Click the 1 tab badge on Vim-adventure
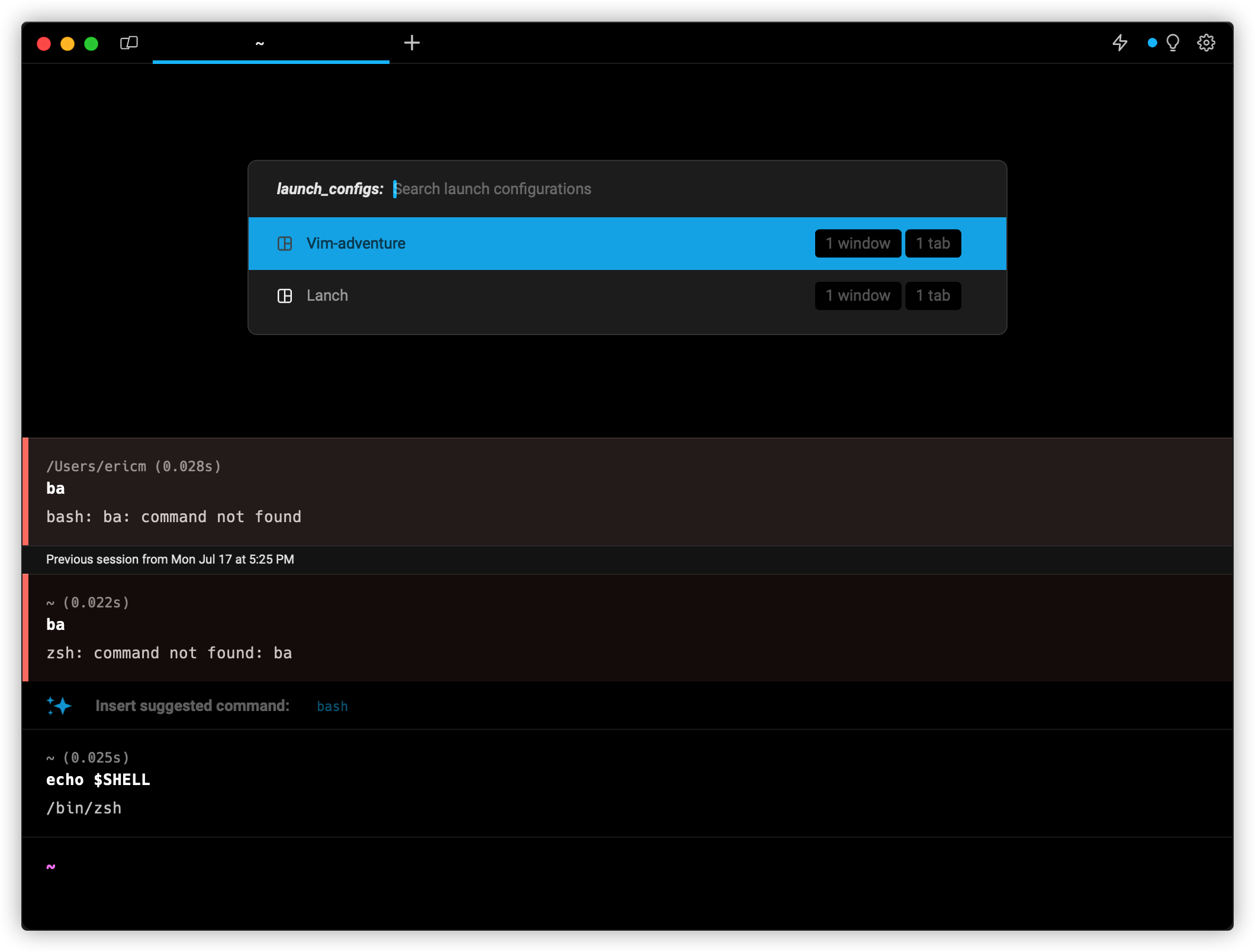Image resolution: width=1255 pixels, height=952 pixels. [x=933, y=243]
